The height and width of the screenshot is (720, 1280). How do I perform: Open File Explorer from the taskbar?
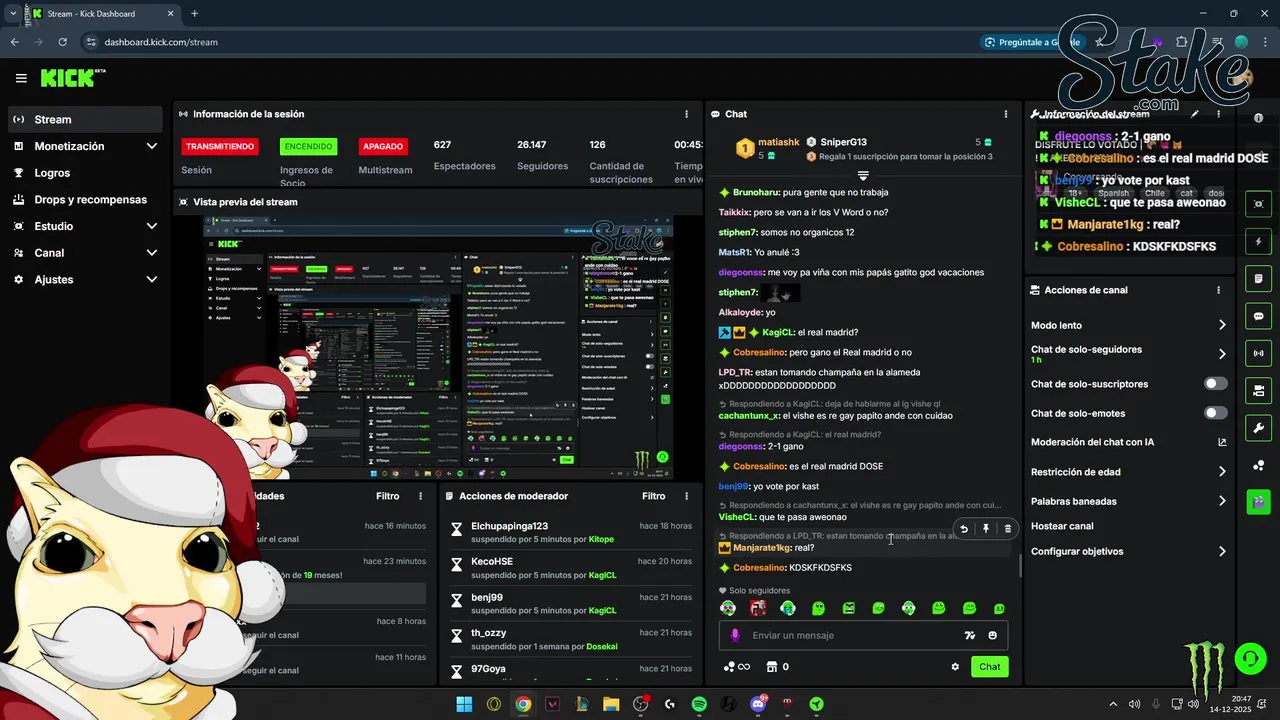point(611,704)
